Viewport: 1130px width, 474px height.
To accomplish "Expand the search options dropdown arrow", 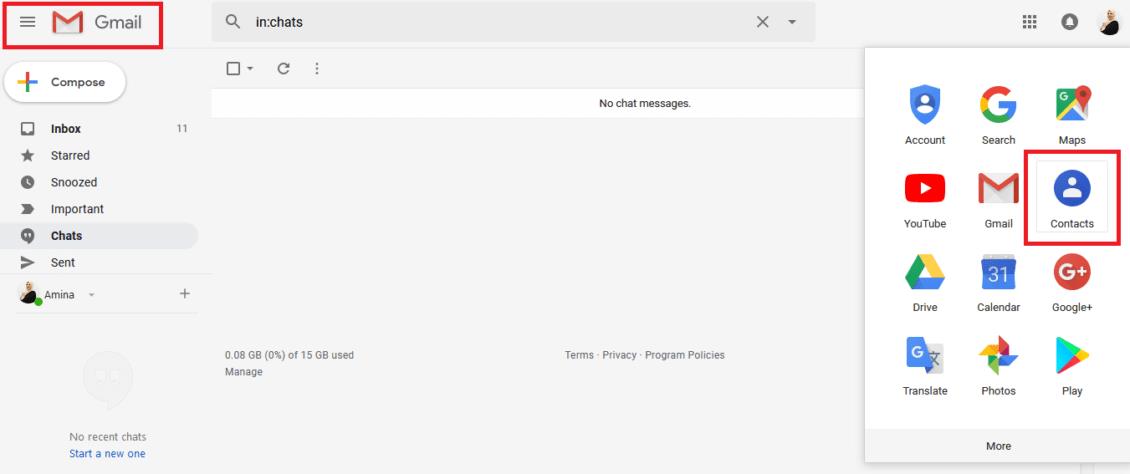I will tap(793, 23).
